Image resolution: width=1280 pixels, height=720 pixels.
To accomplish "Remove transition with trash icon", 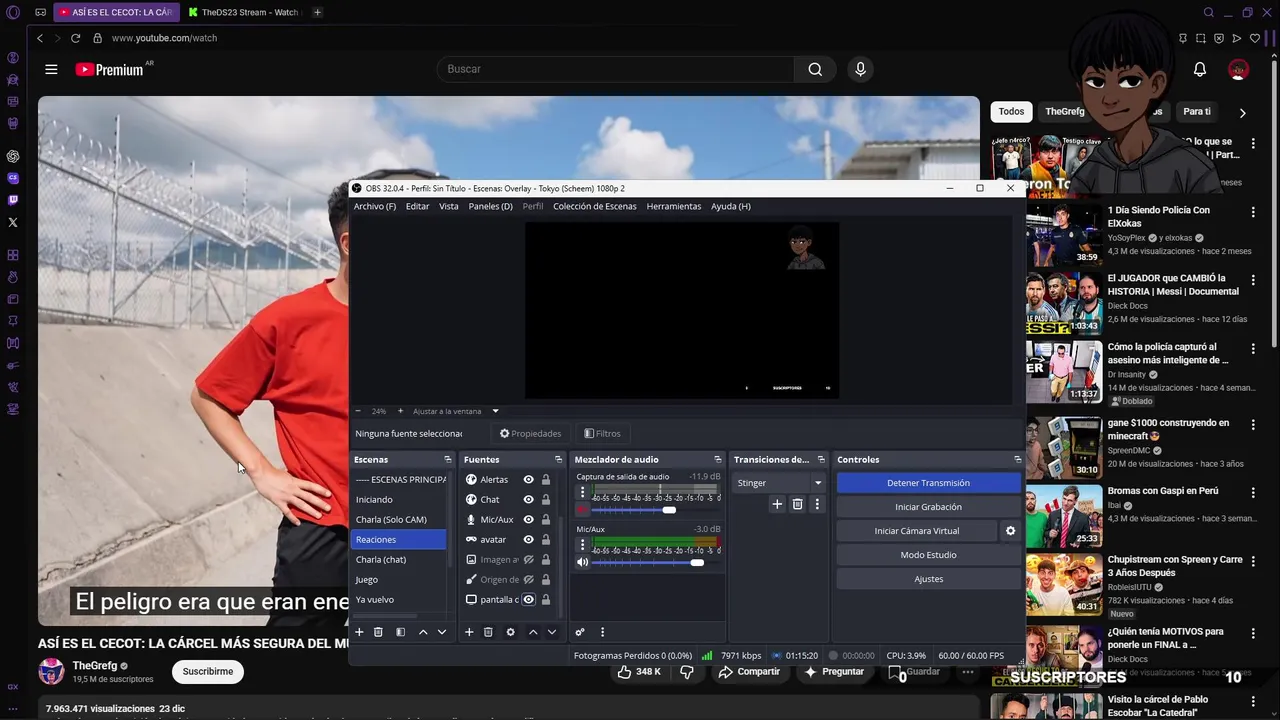I will pyautogui.click(x=797, y=505).
